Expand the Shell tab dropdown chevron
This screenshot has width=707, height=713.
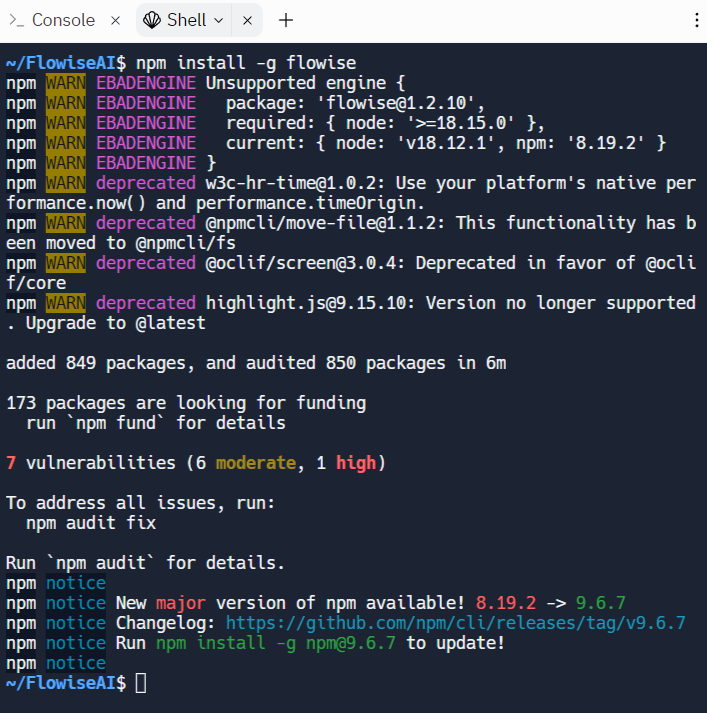pyautogui.click(x=219, y=20)
